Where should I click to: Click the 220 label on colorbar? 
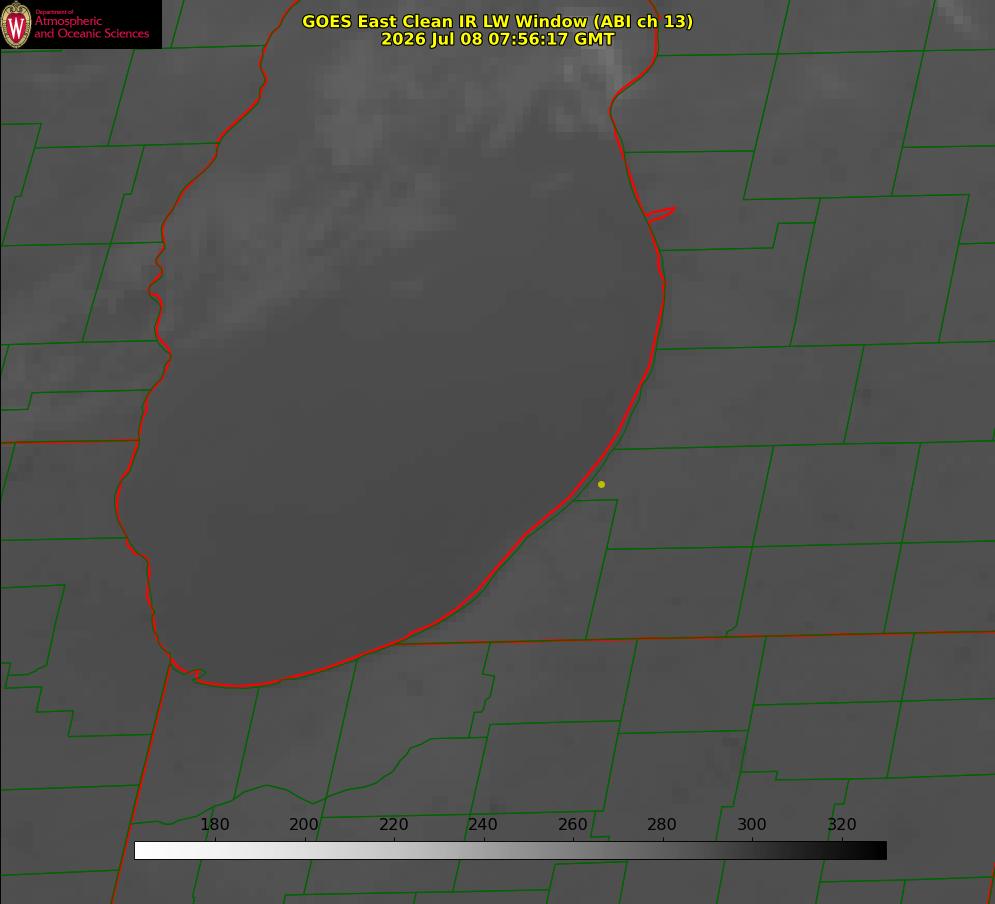393,824
